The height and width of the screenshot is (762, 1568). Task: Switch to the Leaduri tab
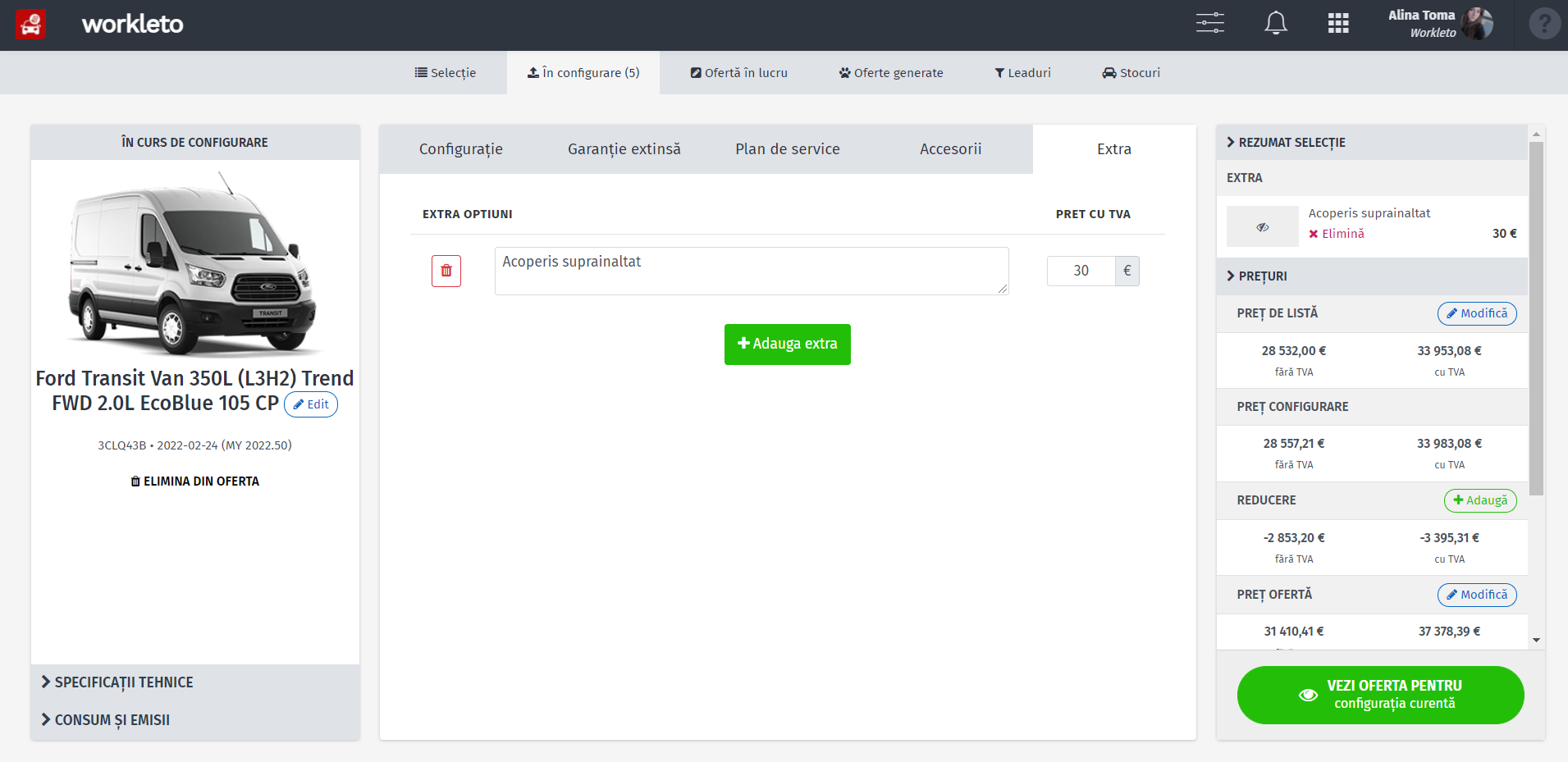(1023, 73)
